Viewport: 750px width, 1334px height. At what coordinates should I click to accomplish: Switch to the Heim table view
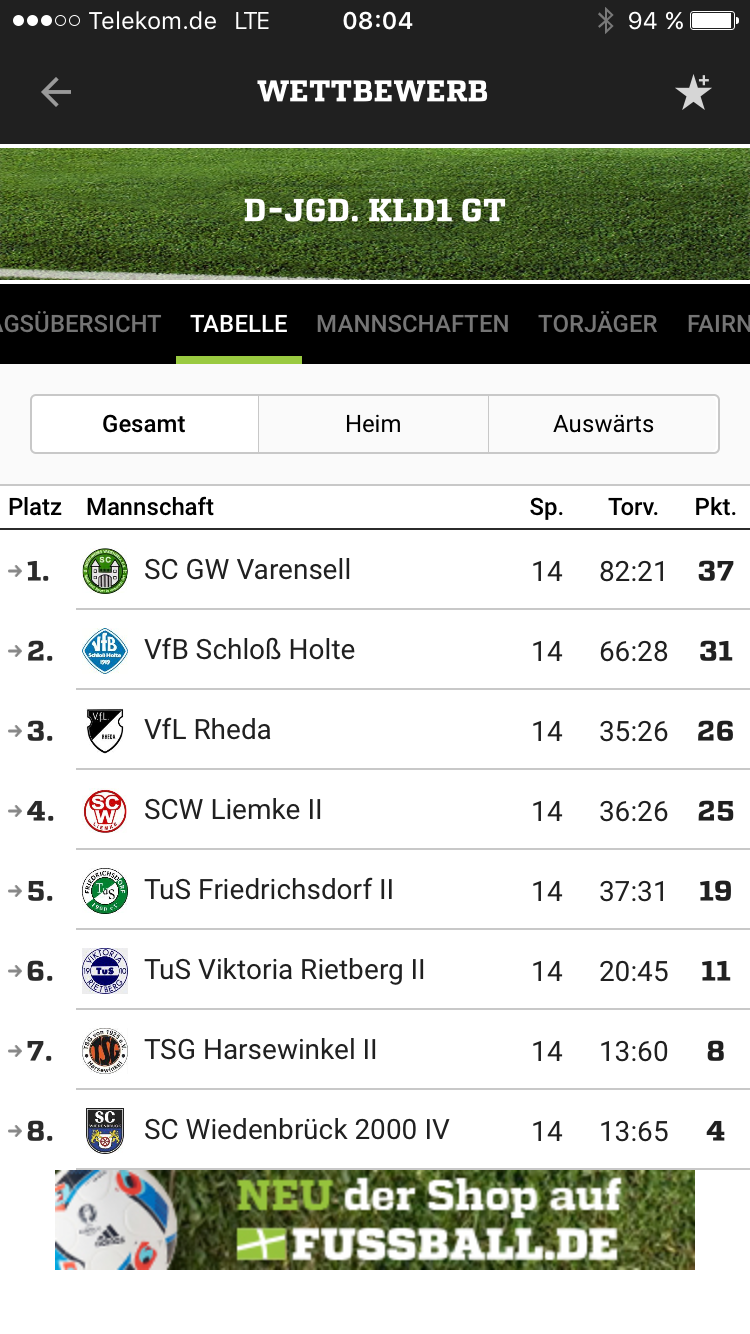[x=373, y=424]
